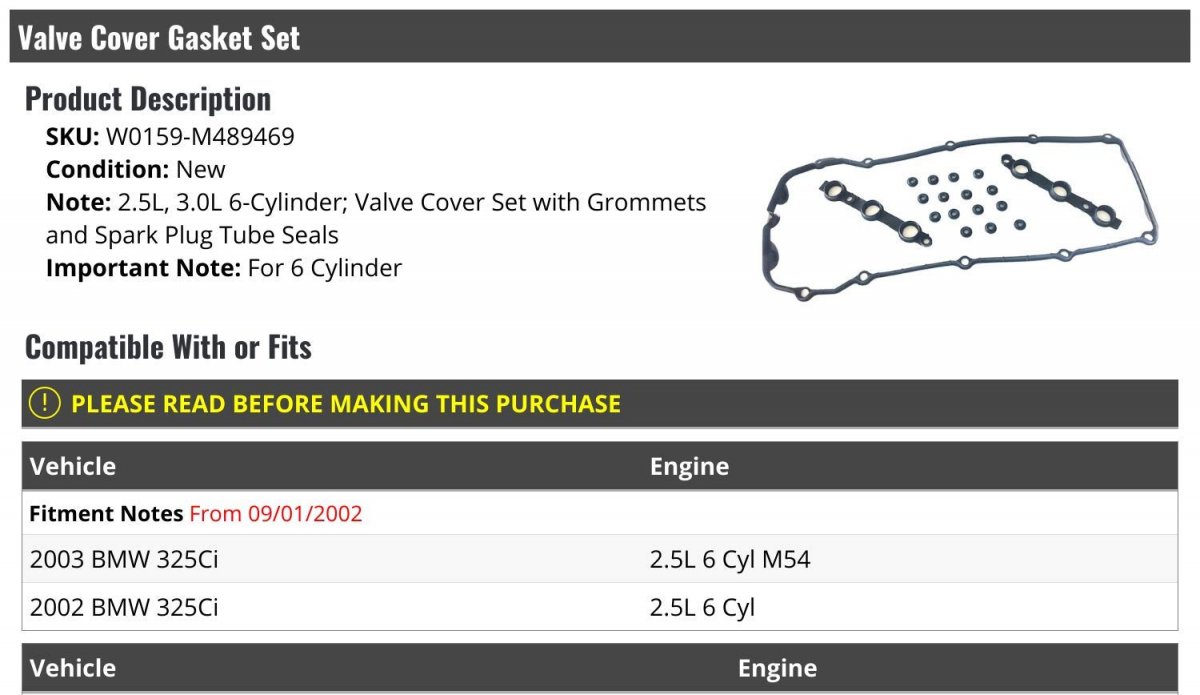Click the red From 09/01/2002 fitment note
The image size is (1200, 695).
(x=276, y=514)
